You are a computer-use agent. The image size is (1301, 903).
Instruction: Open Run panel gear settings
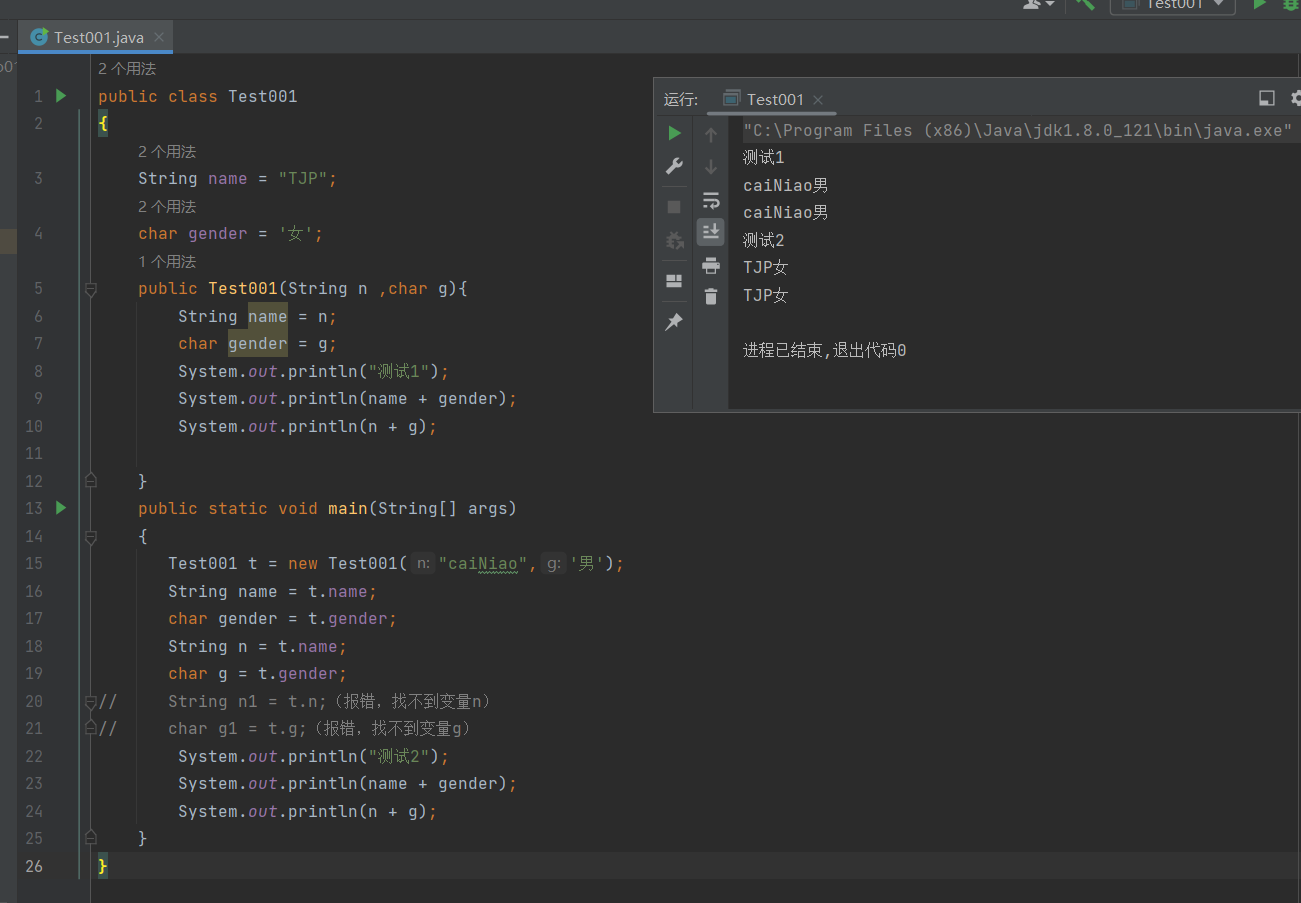(x=1296, y=98)
